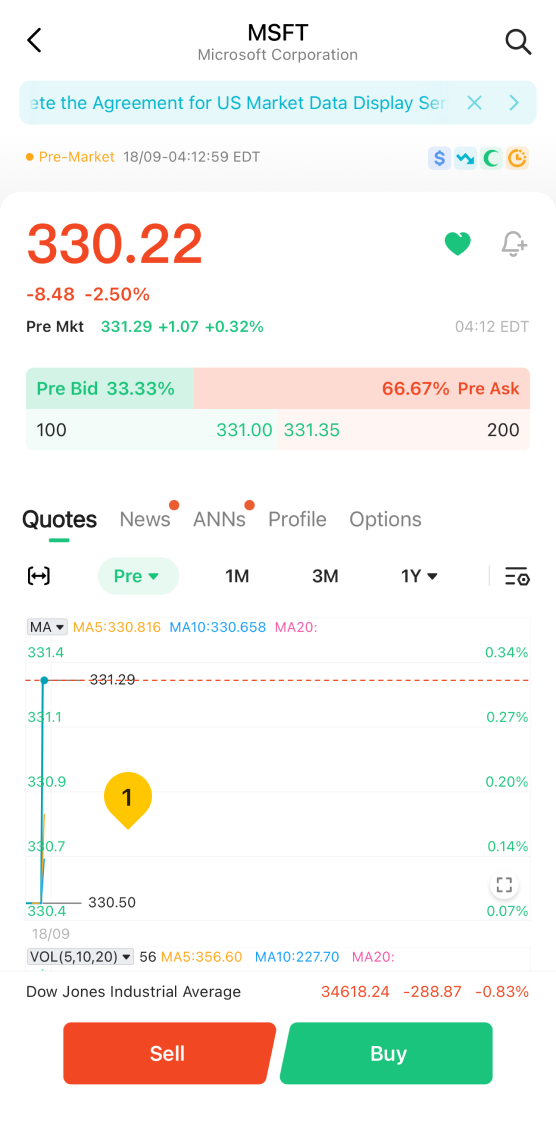The height and width of the screenshot is (1125, 556).
Task: Go back using the left arrow
Action: [x=34, y=41]
